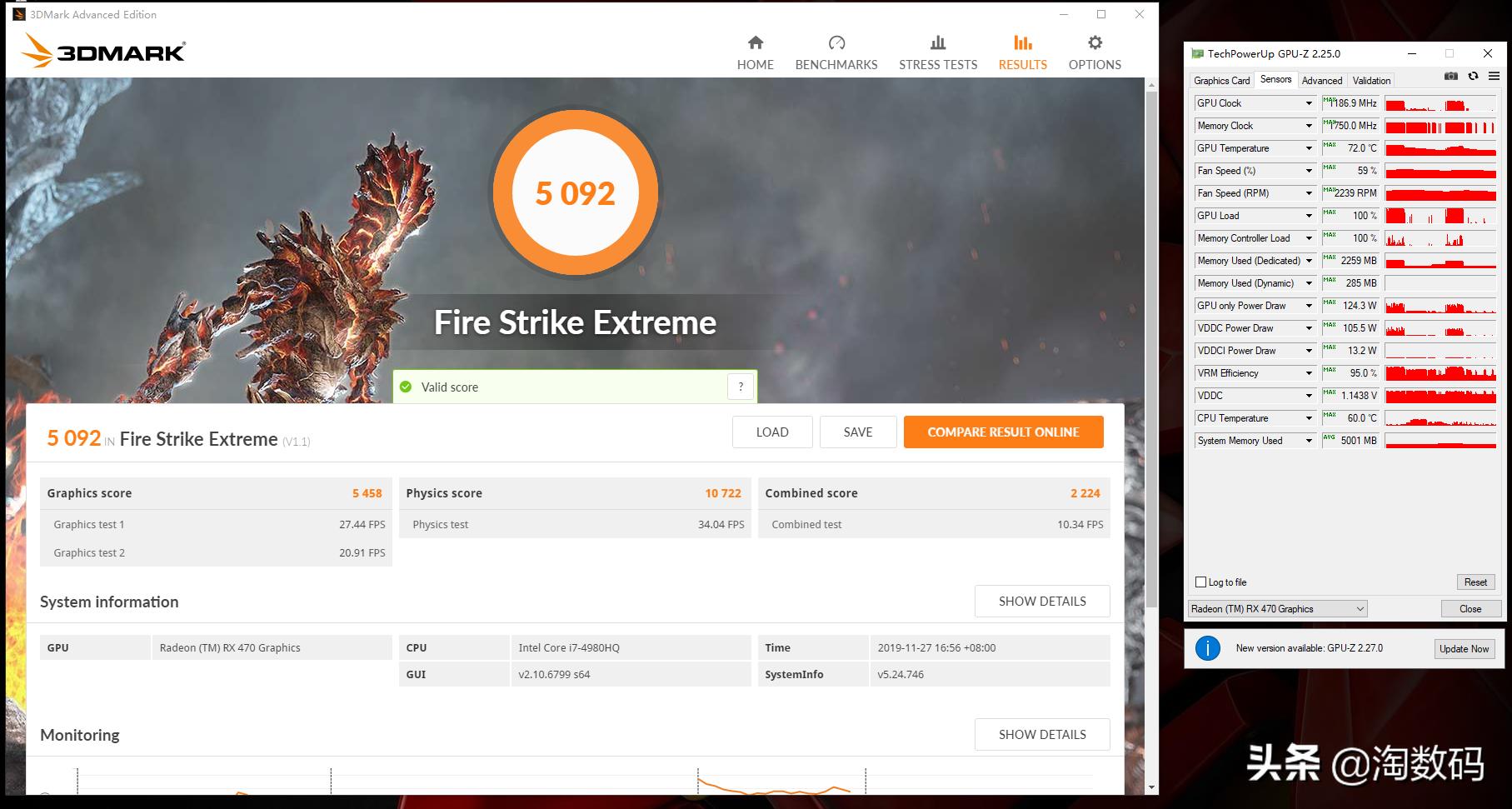Switch to the Graphics Card tab
Screen dimensions: 1512x809
[1221, 81]
